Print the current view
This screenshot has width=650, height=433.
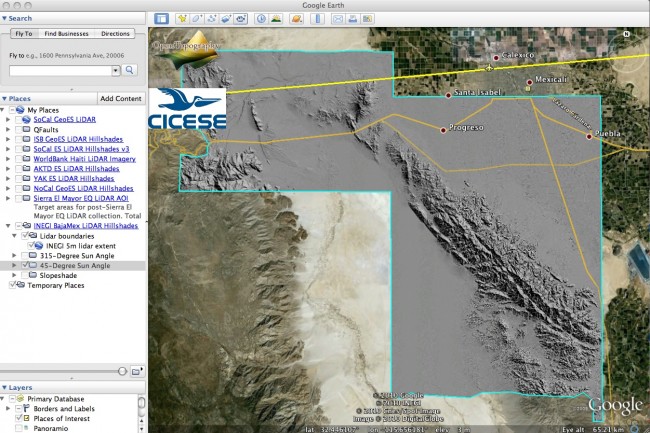(352, 19)
